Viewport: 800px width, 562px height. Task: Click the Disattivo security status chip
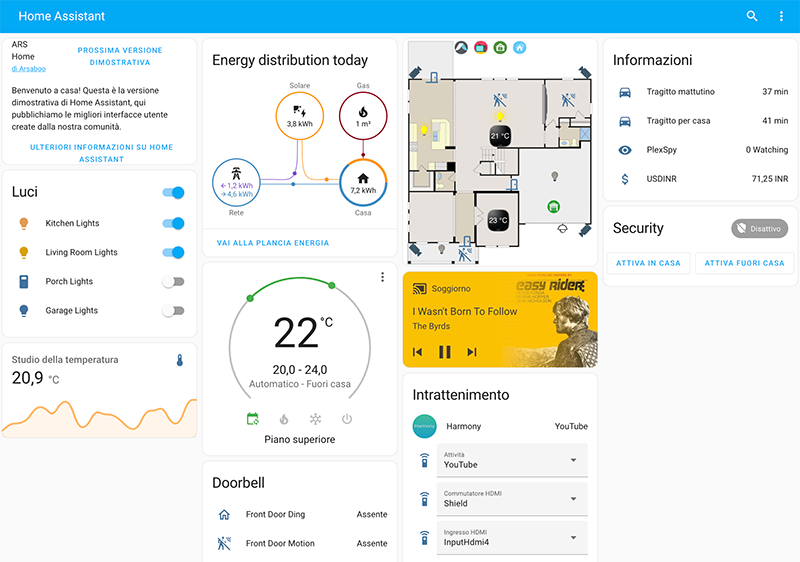pos(759,228)
